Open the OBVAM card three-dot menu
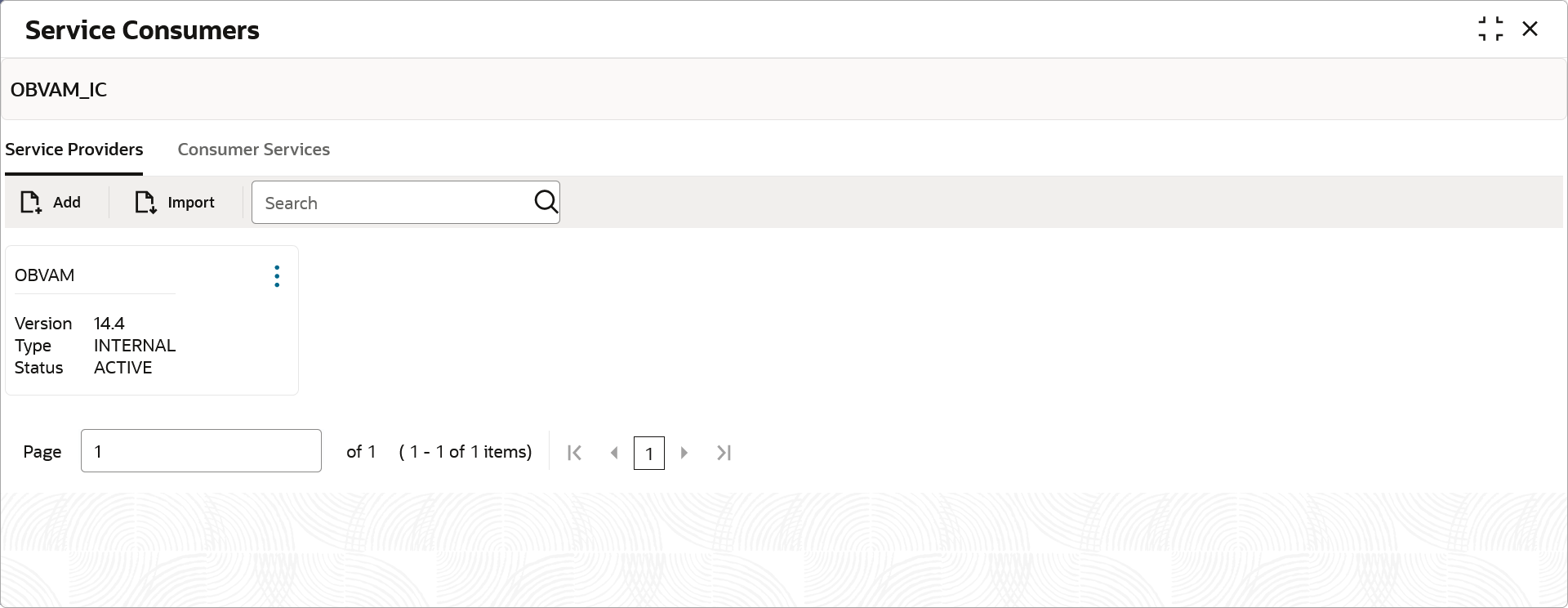 click(x=278, y=276)
